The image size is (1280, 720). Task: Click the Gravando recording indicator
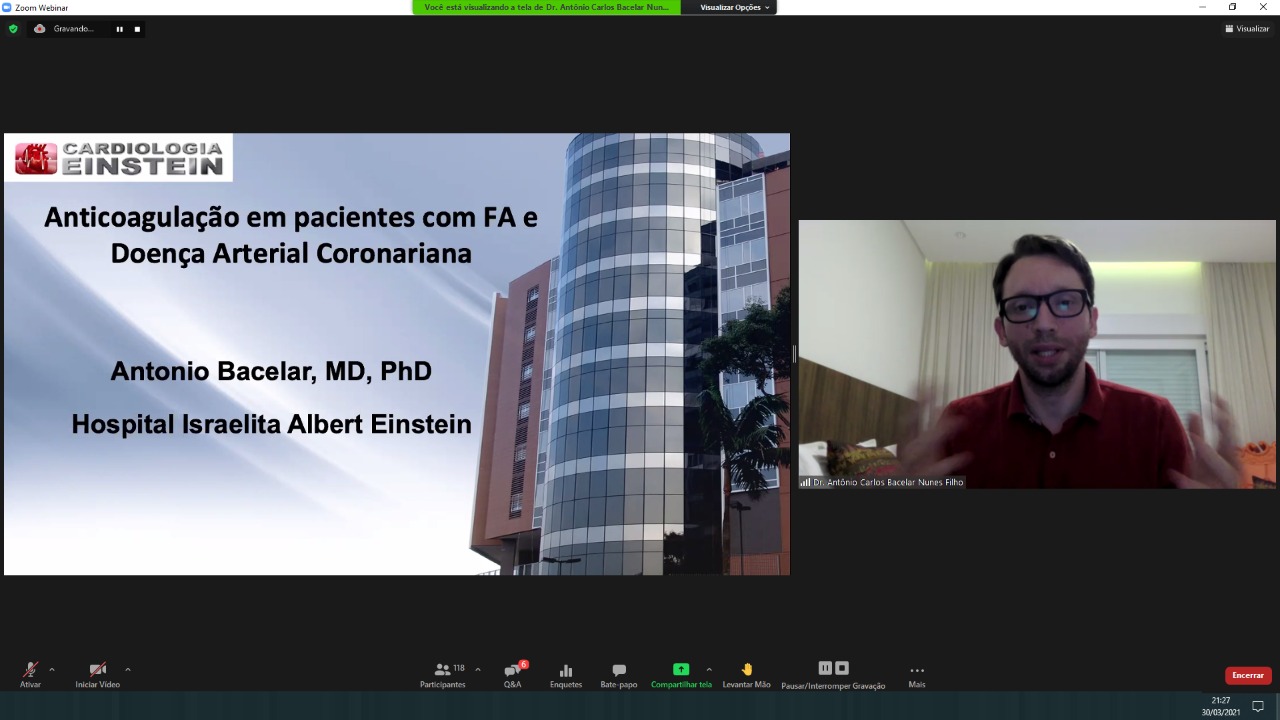(x=65, y=29)
